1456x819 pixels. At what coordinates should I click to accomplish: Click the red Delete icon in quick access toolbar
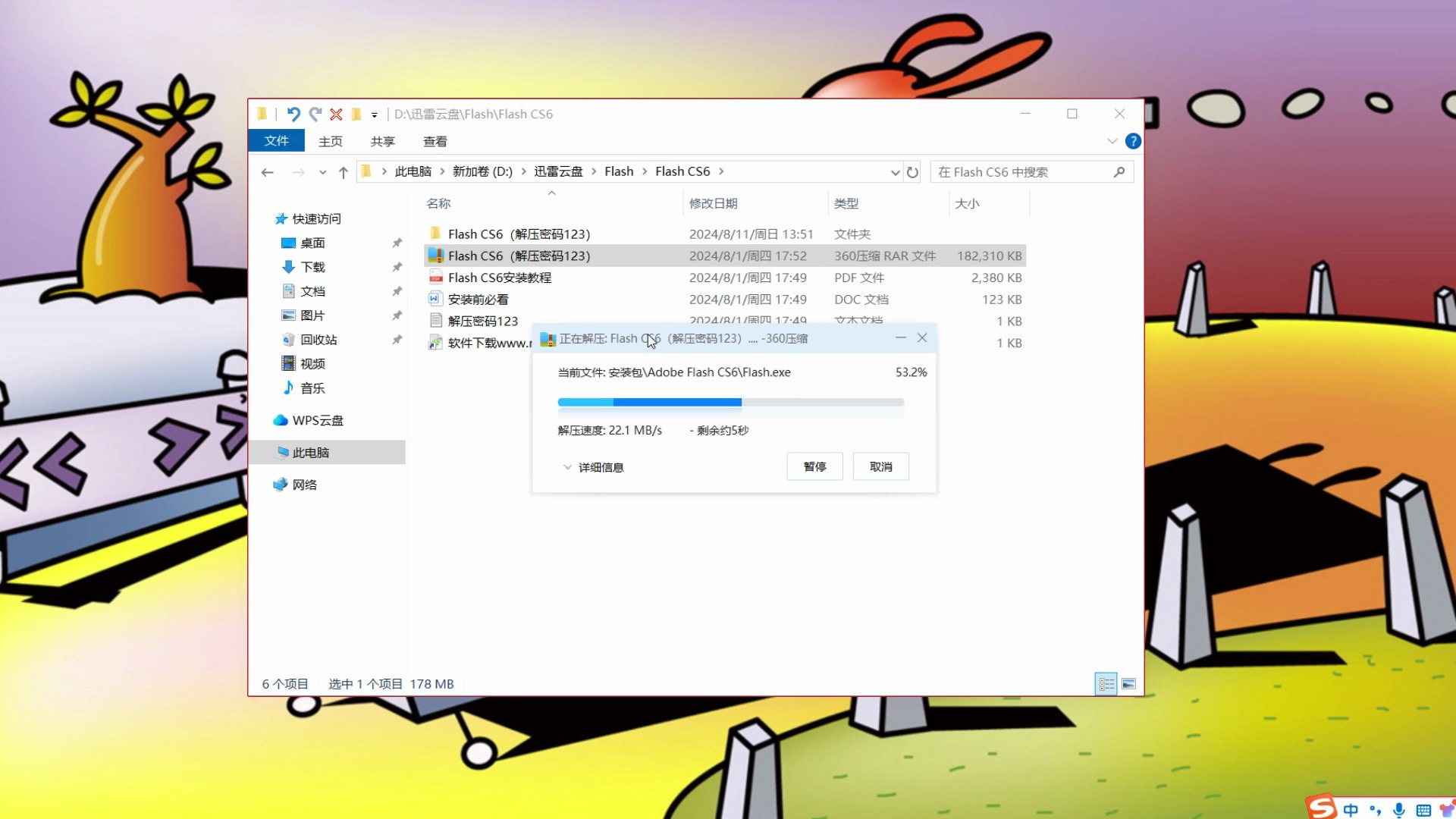pyautogui.click(x=336, y=114)
